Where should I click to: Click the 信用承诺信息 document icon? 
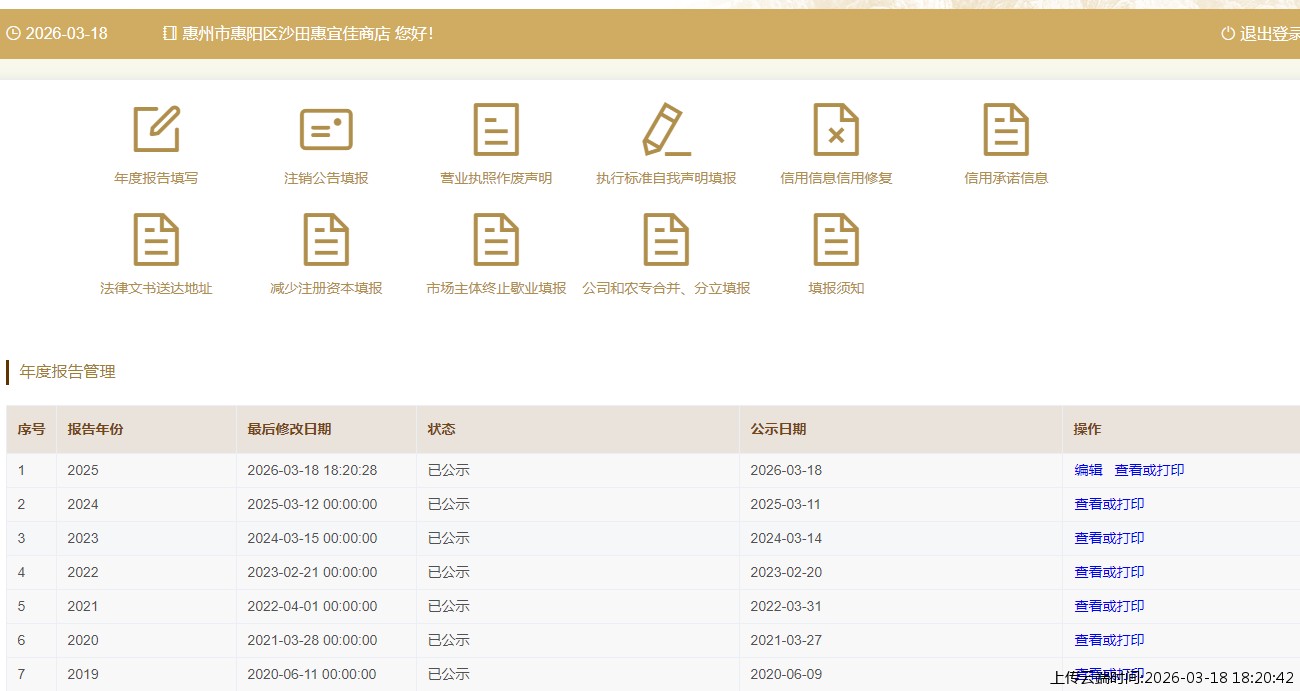coord(1006,130)
